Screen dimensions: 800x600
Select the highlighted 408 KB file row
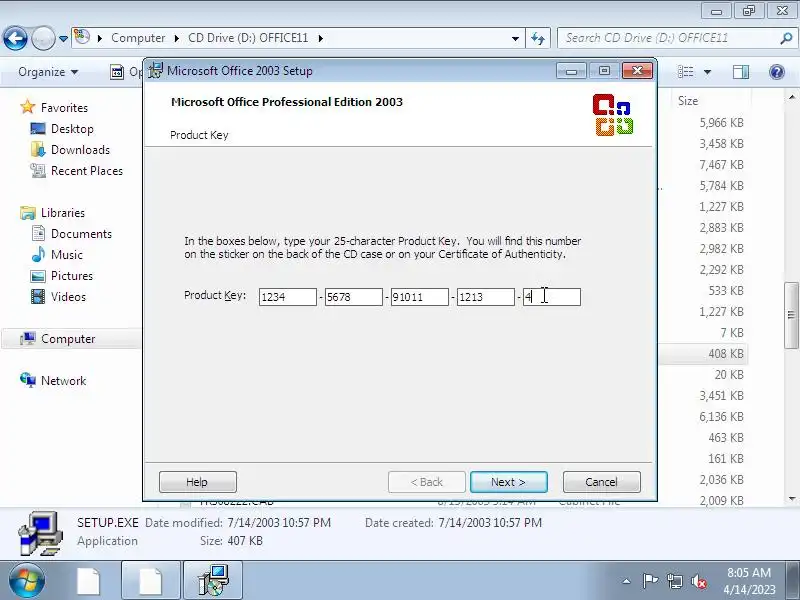(704, 354)
